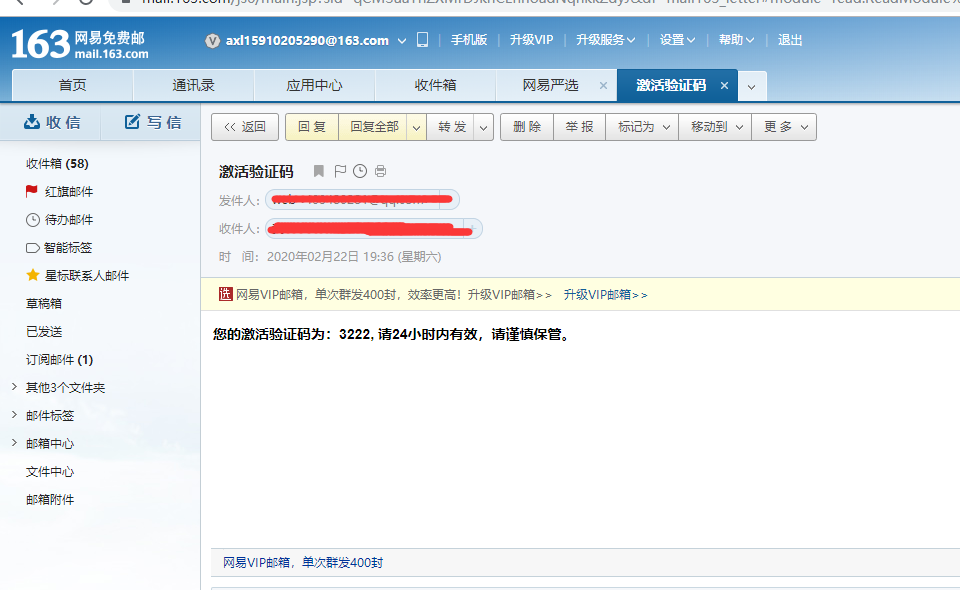Screen dimensions: 960x590
Task: Open the 转发 options arrow
Action: click(x=484, y=127)
